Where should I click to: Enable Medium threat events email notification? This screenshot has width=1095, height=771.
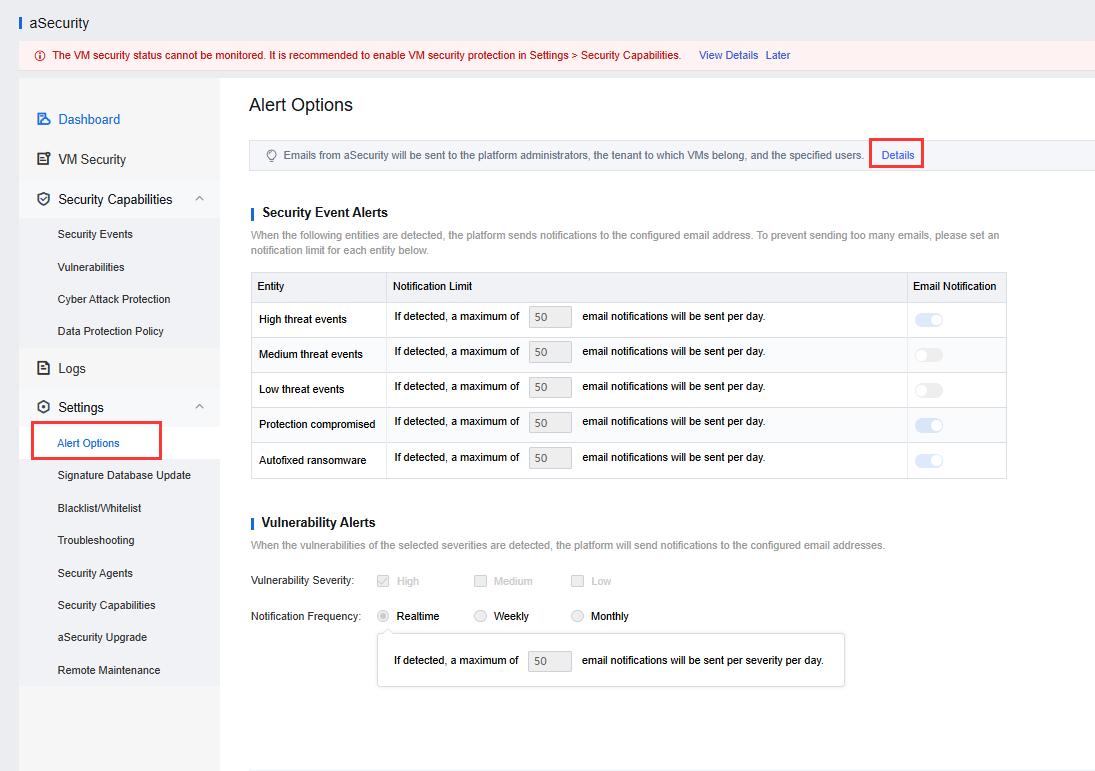(929, 355)
